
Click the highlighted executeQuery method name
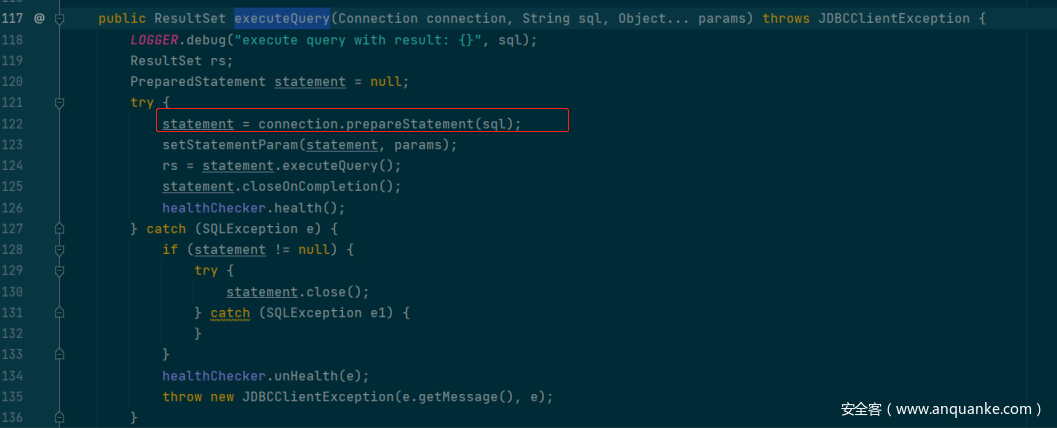coord(281,19)
